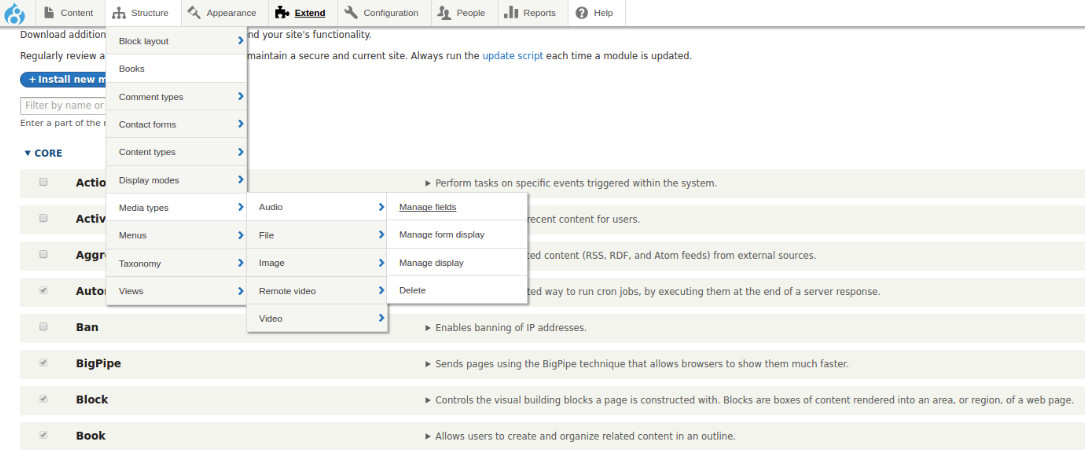Click the Block module name
1085x450 pixels.
(x=91, y=399)
